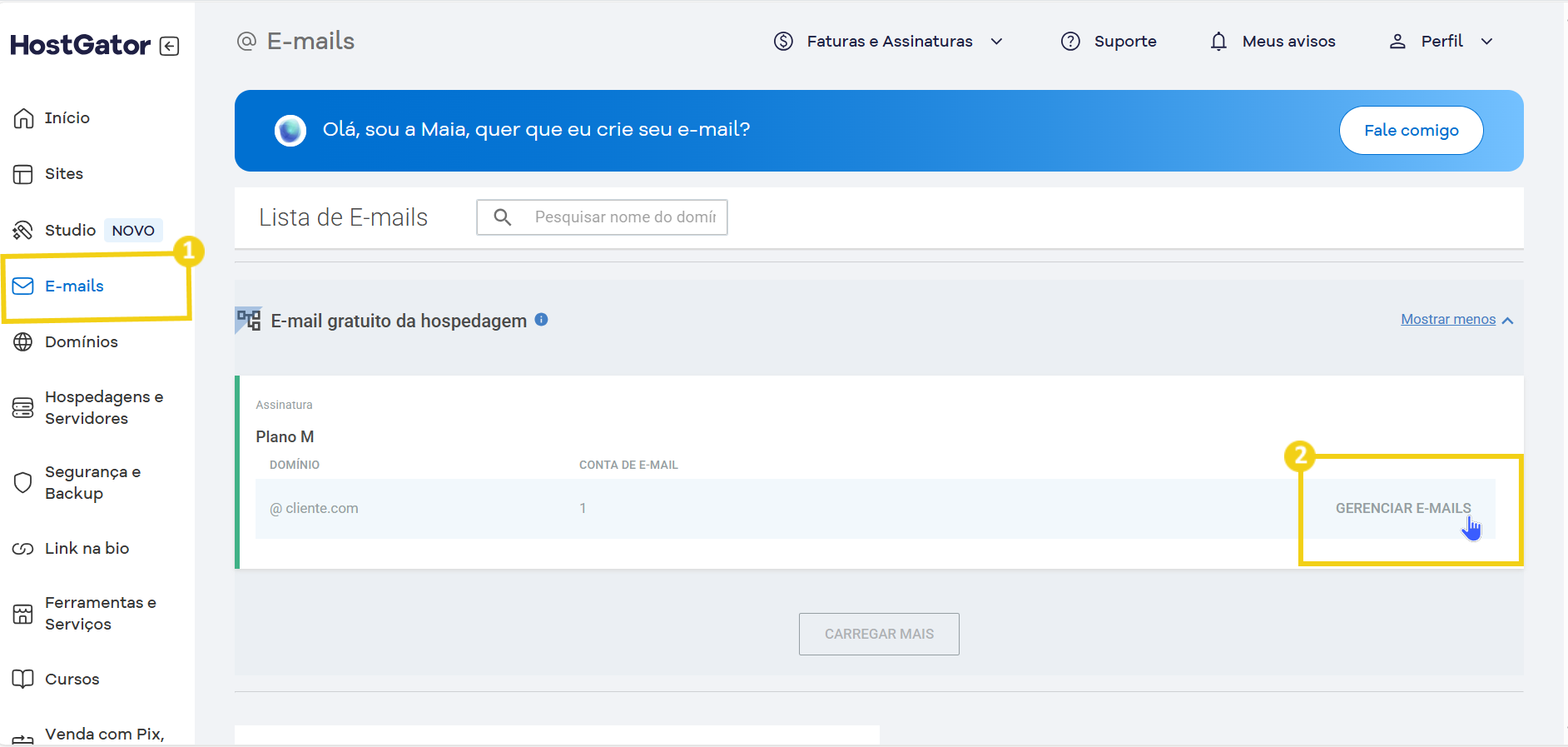Click the dollar icon for Faturas e Assinaturas

pyautogui.click(x=783, y=41)
